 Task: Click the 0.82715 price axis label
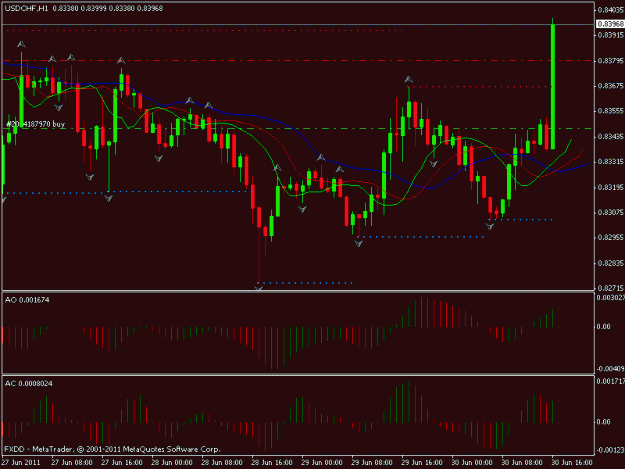point(611,288)
